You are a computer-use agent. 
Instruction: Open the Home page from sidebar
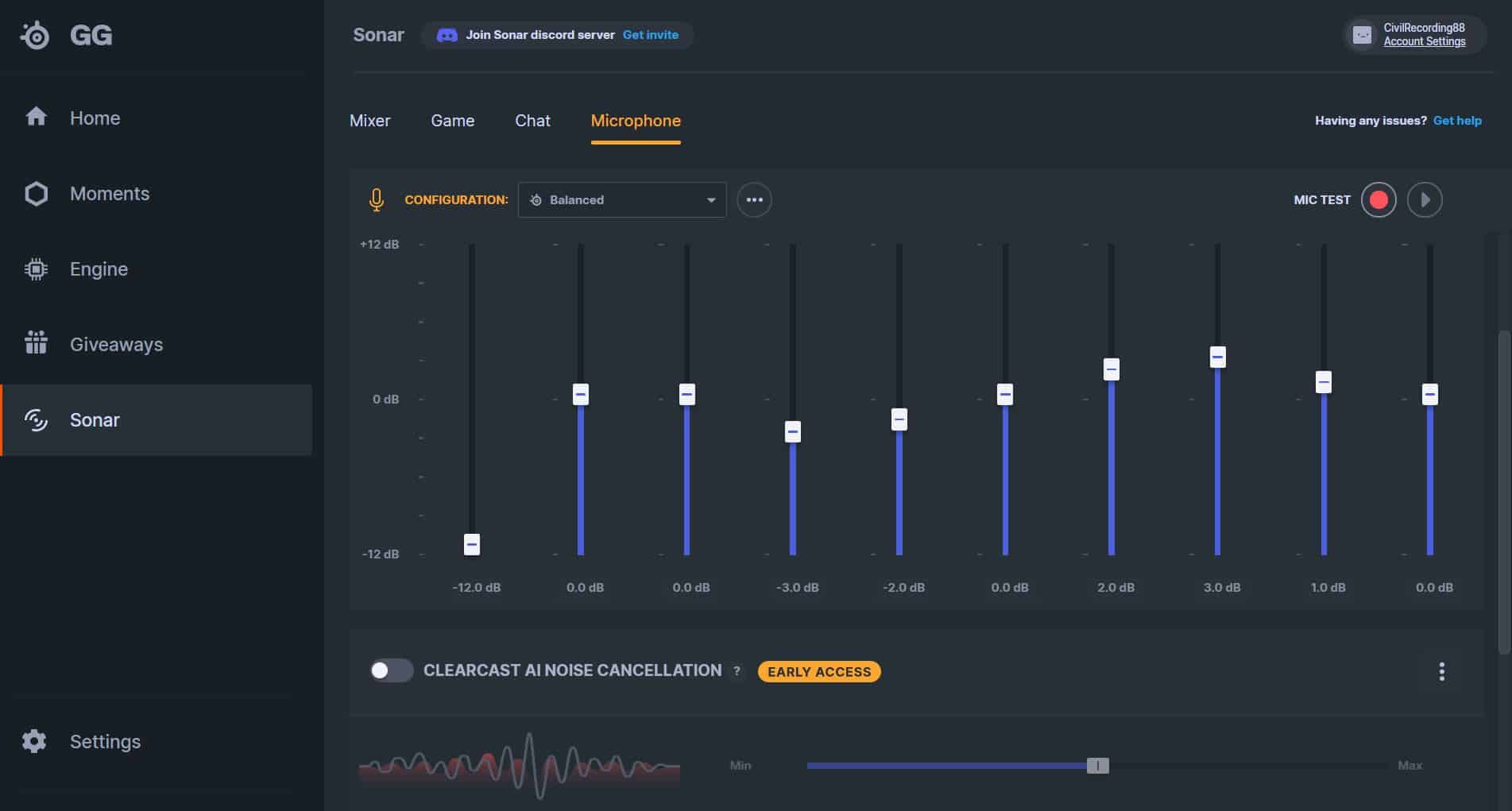(x=95, y=118)
